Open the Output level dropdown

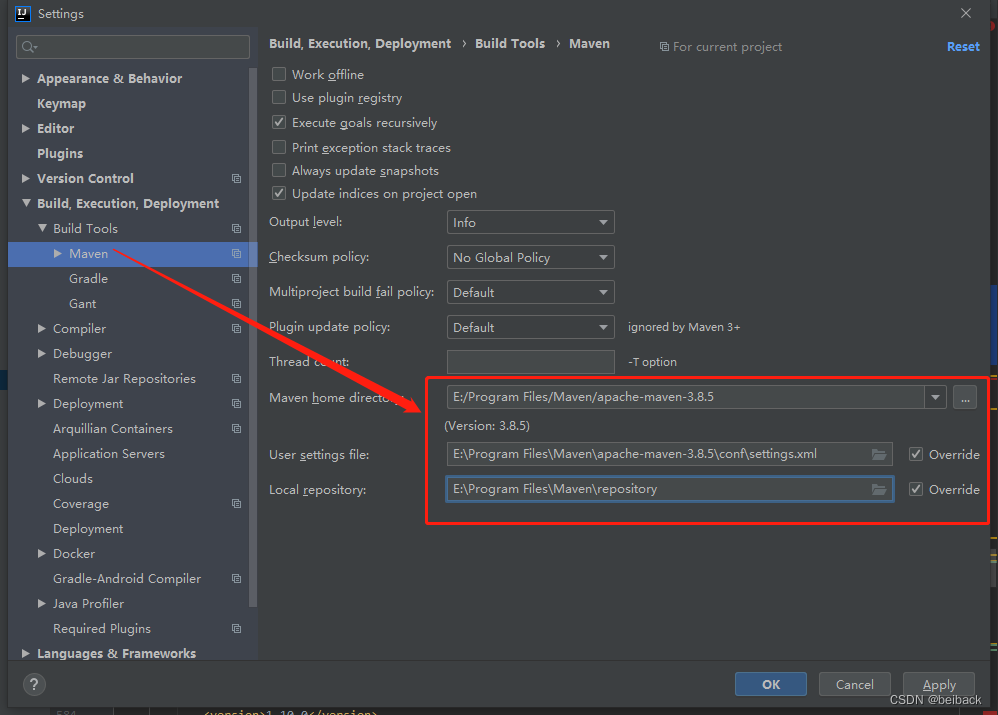(x=530, y=223)
